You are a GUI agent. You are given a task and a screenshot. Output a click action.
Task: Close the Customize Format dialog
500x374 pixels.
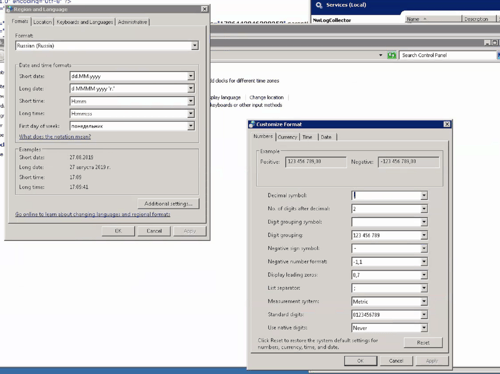(447, 124)
